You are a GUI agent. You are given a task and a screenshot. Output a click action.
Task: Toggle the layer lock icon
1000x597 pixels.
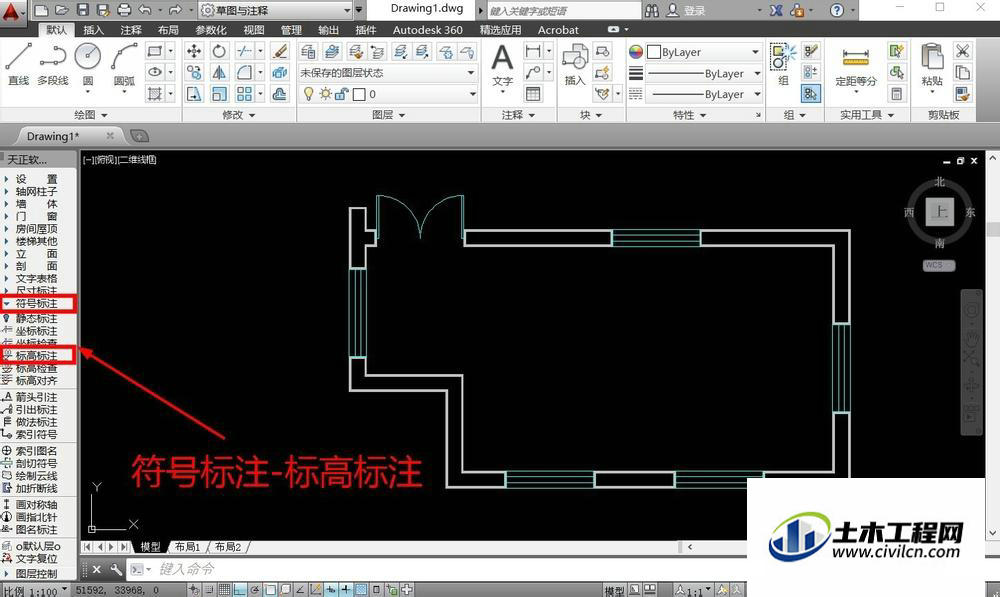pyautogui.click(x=342, y=94)
